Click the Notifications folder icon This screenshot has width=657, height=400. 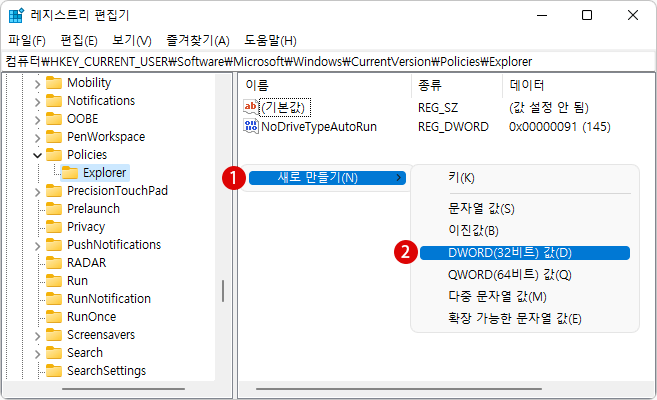point(54,101)
